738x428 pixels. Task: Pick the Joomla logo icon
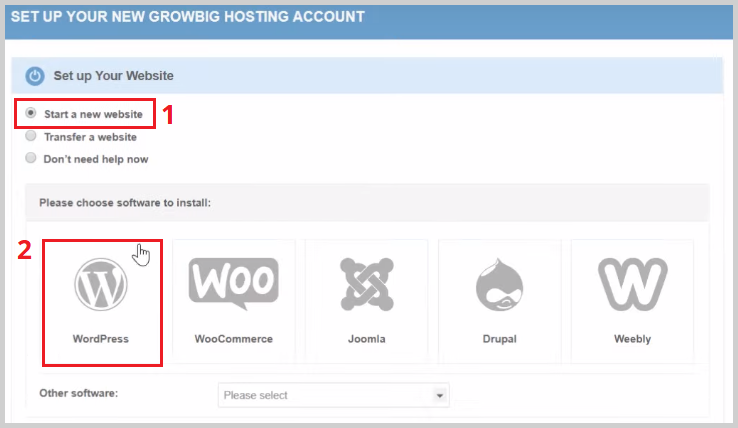367,284
